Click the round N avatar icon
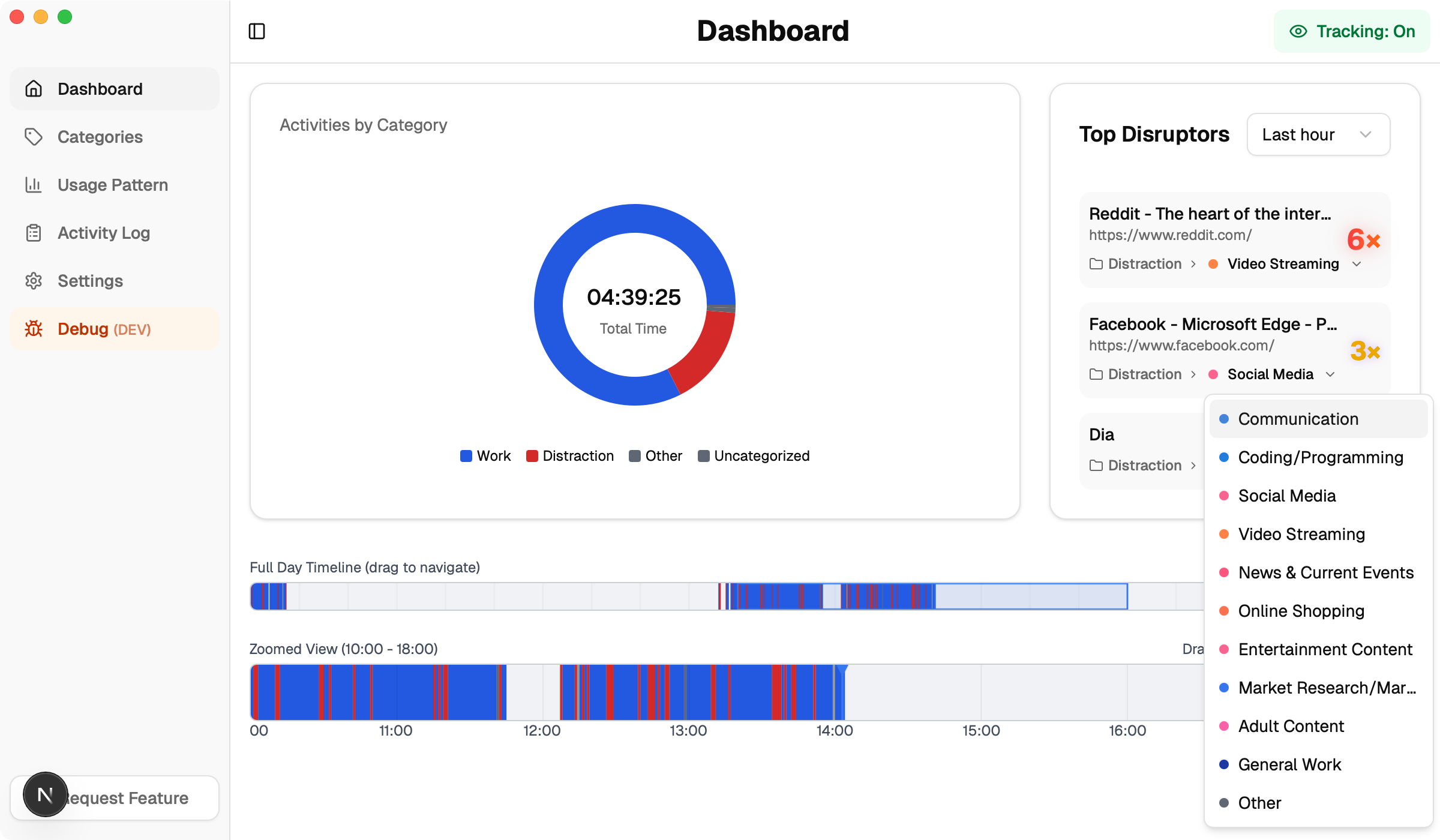Viewport: 1440px width, 840px height. tap(45, 795)
